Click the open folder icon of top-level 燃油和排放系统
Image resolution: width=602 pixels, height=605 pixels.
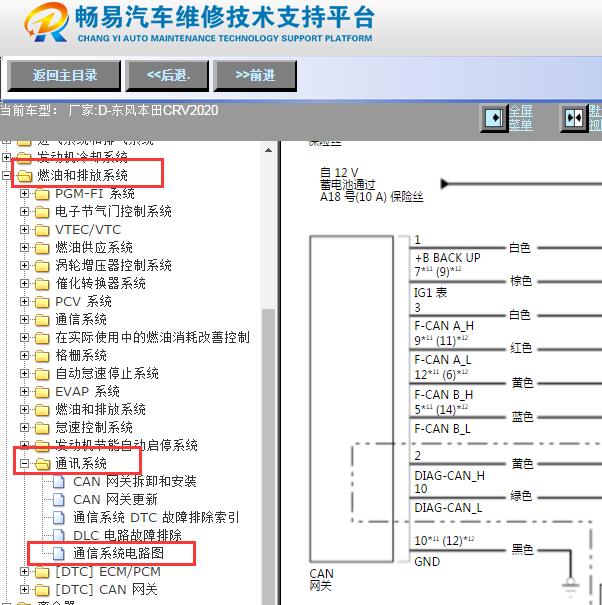pyautogui.click(x=24, y=176)
